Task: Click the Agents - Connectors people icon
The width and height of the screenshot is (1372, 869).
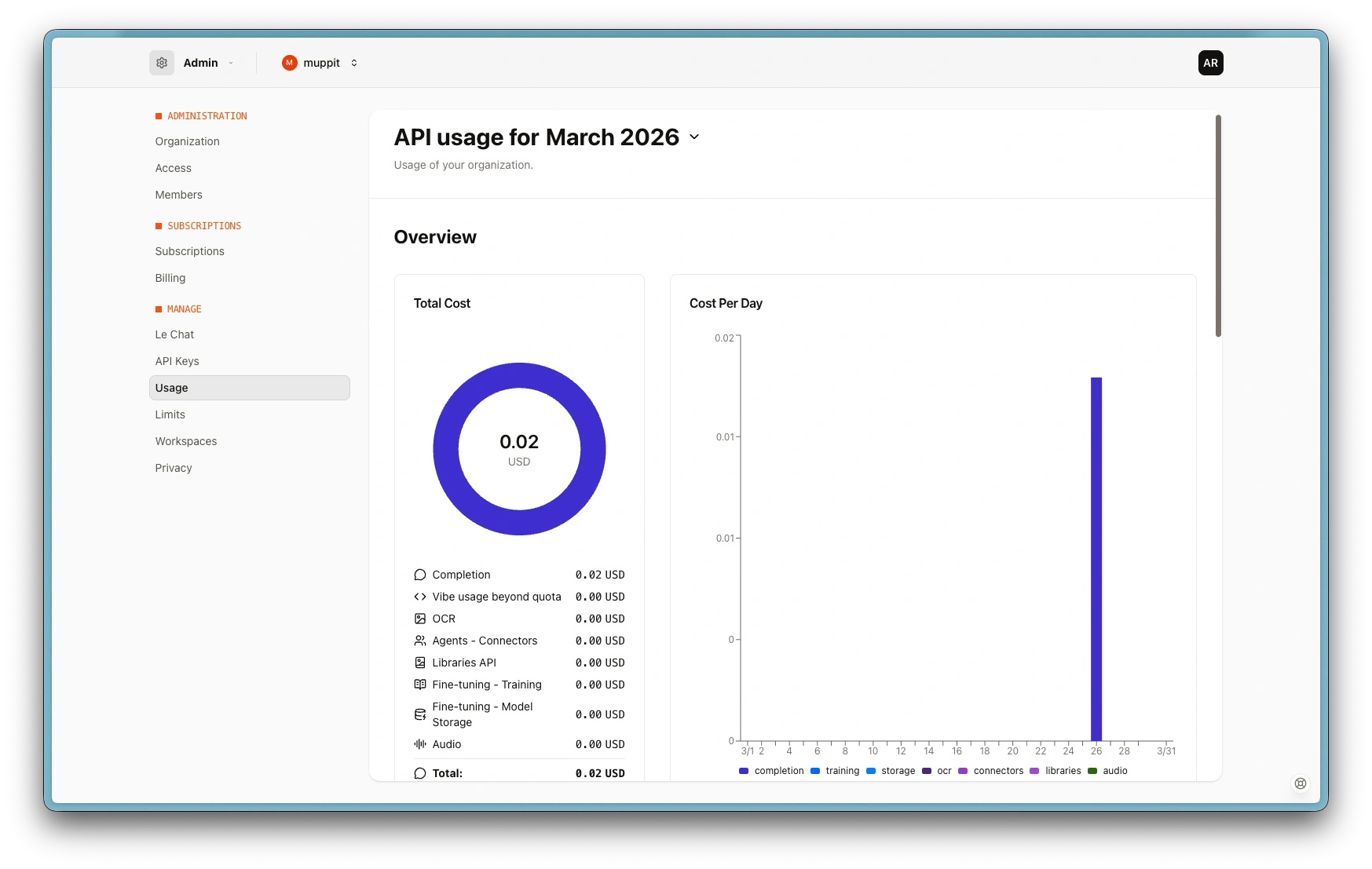Action: tap(420, 641)
